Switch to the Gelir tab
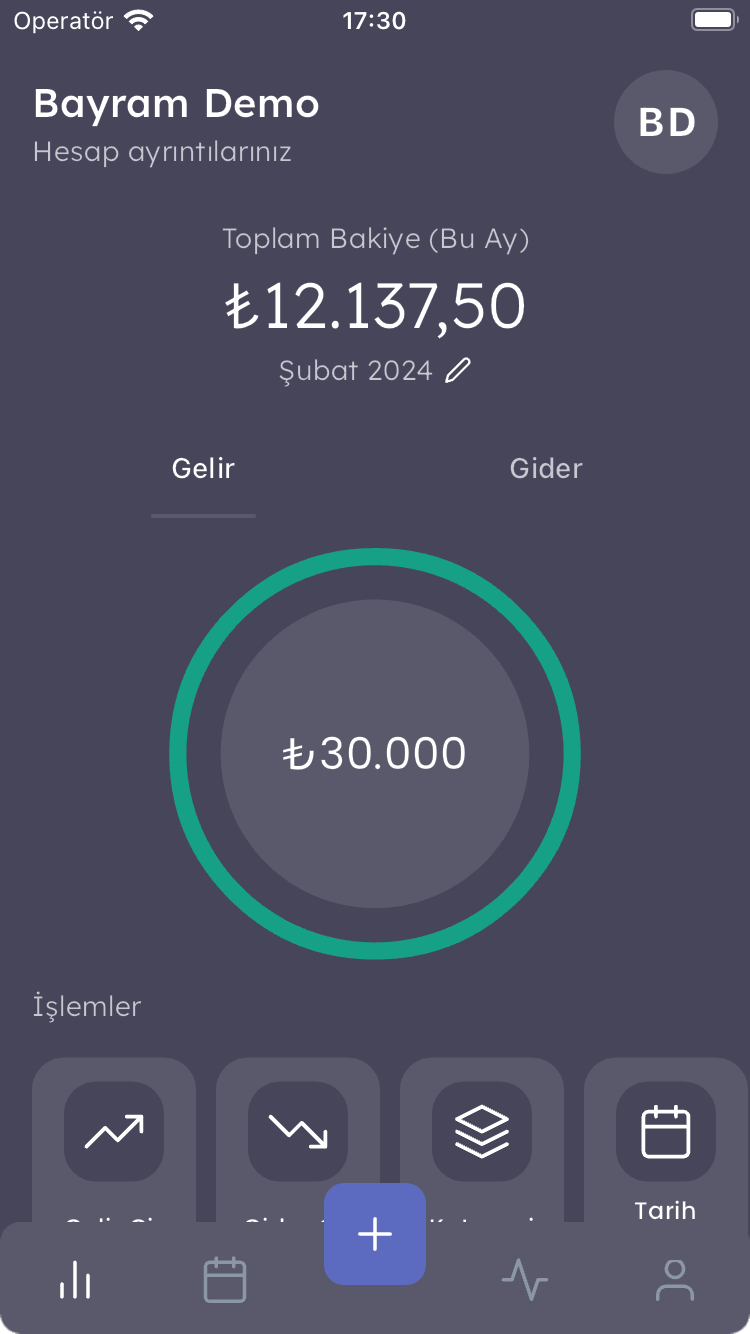 click(203, 469)
